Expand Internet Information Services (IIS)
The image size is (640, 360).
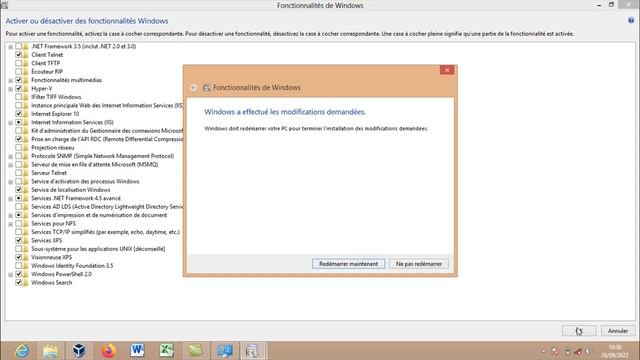tap(11, 123)
